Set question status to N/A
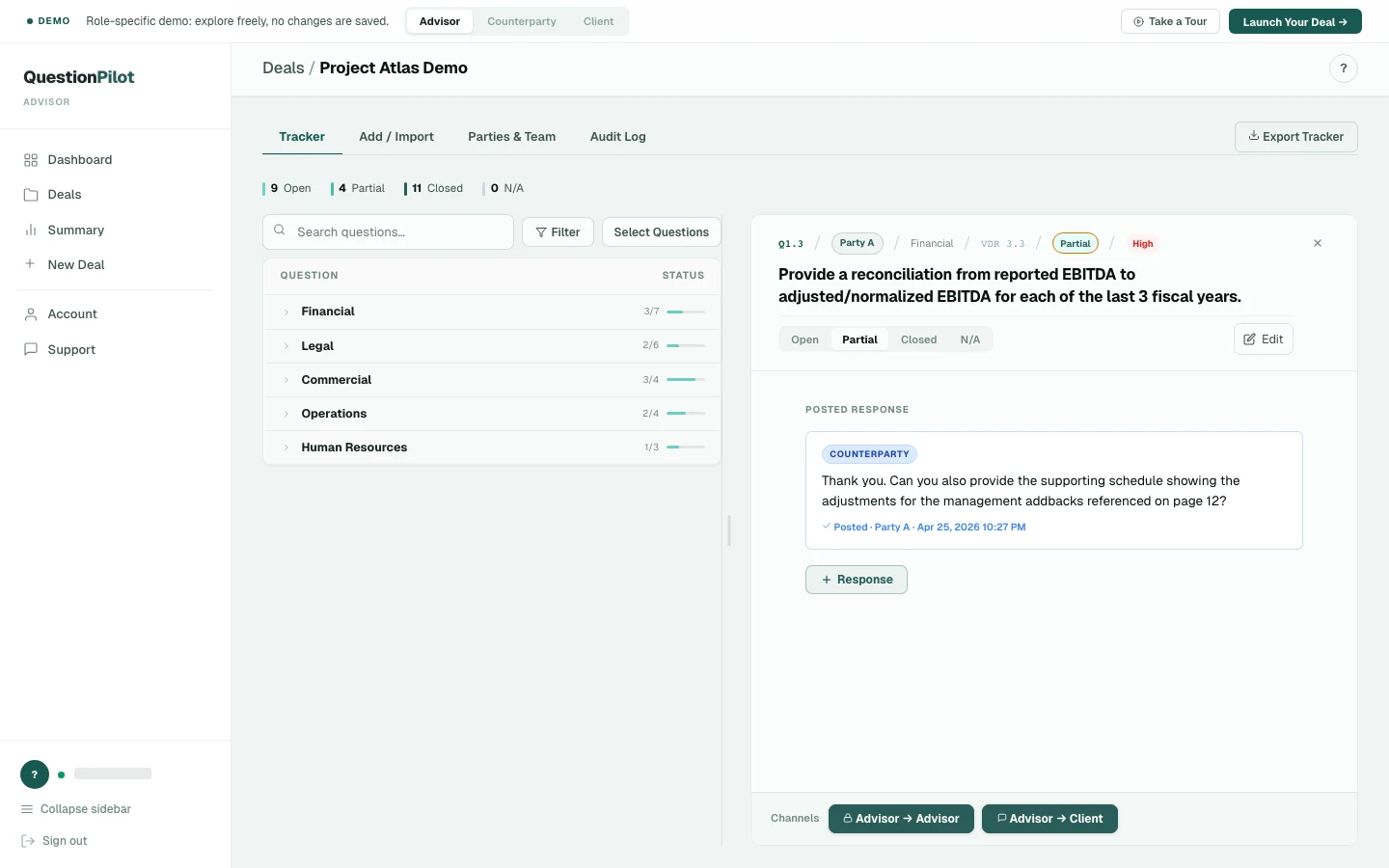 pos(970,339)
